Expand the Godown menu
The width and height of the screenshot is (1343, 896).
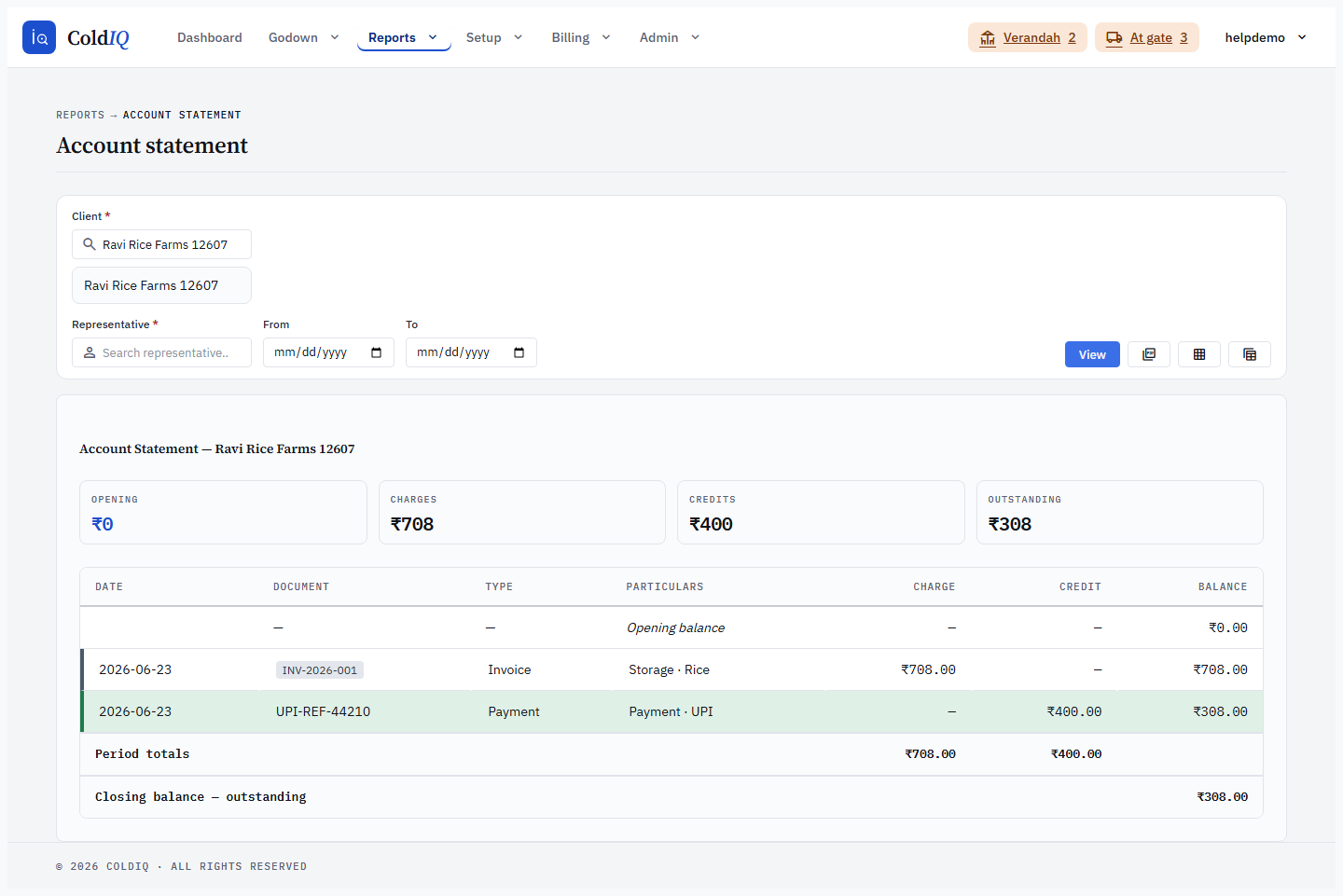pyautogui.click(x=304, y=37)
